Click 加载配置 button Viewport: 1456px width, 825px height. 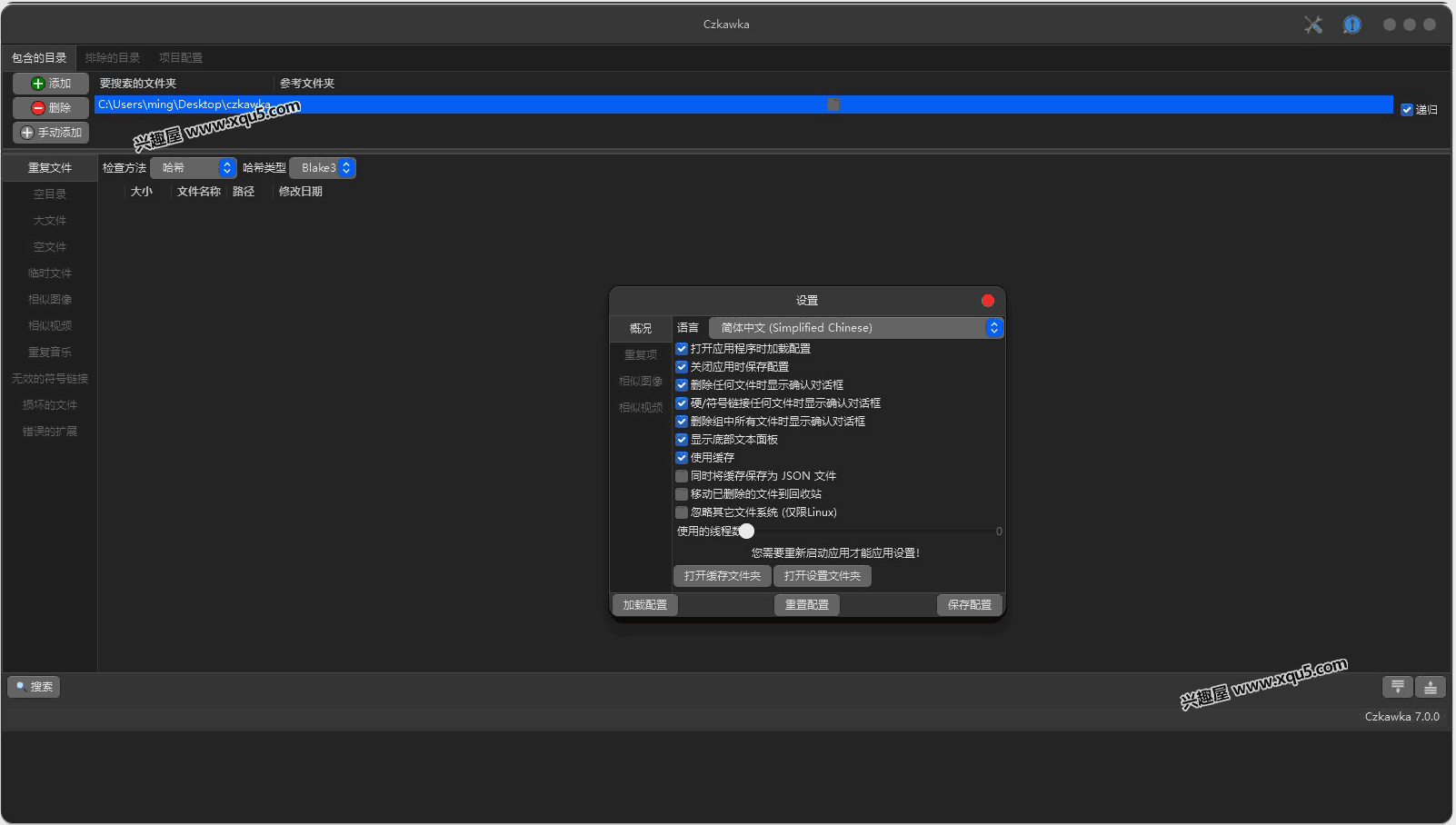[x=645, y=605]
